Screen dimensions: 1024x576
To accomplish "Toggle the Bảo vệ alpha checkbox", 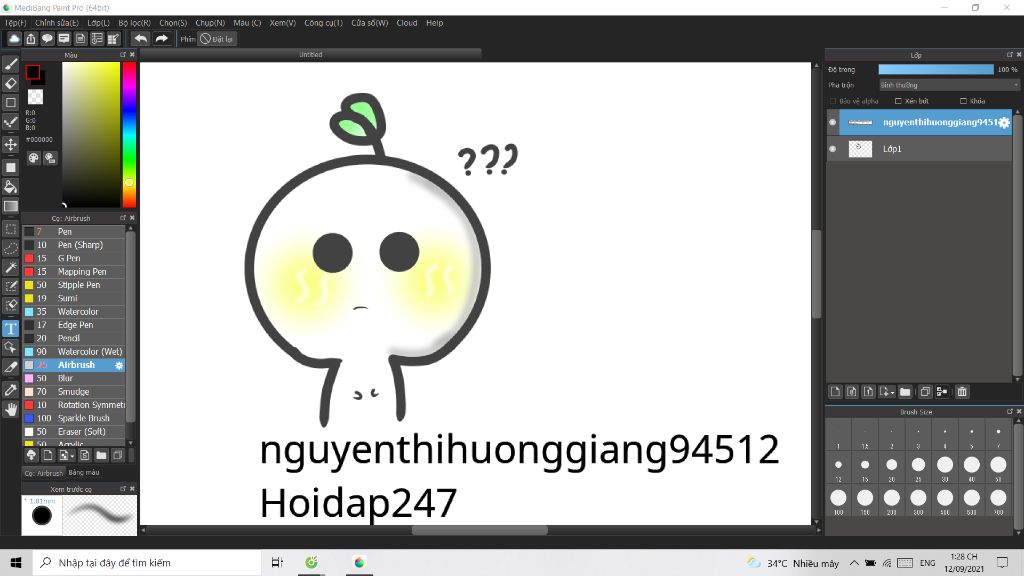I will [833, 101].
